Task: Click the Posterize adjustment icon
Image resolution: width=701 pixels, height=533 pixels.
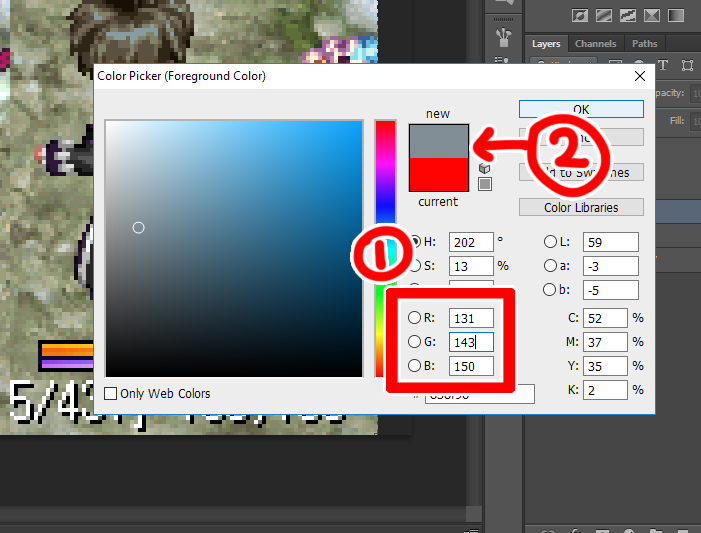Action: coord(604,16)
